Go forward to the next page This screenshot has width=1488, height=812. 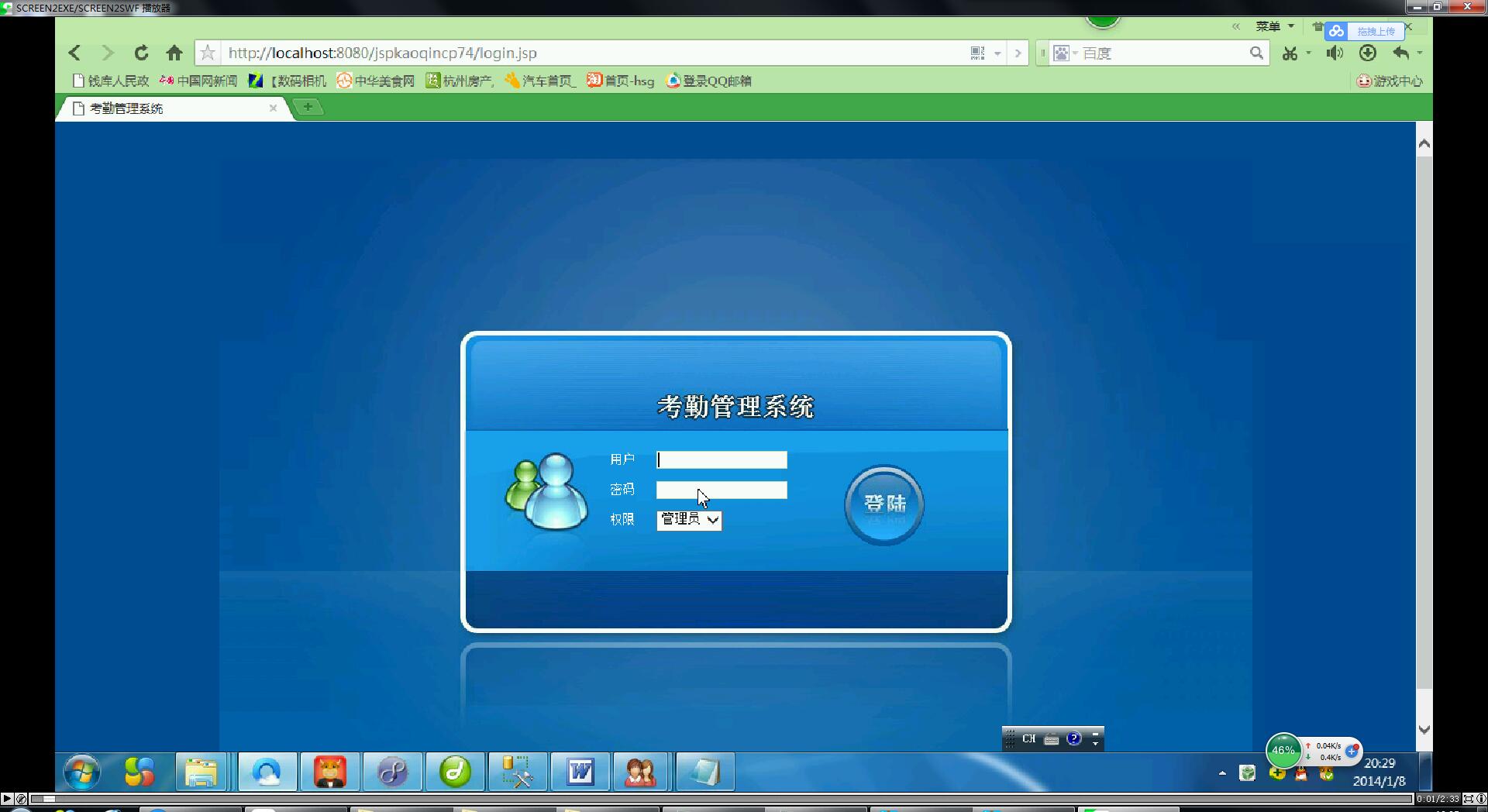coord(108,53)
